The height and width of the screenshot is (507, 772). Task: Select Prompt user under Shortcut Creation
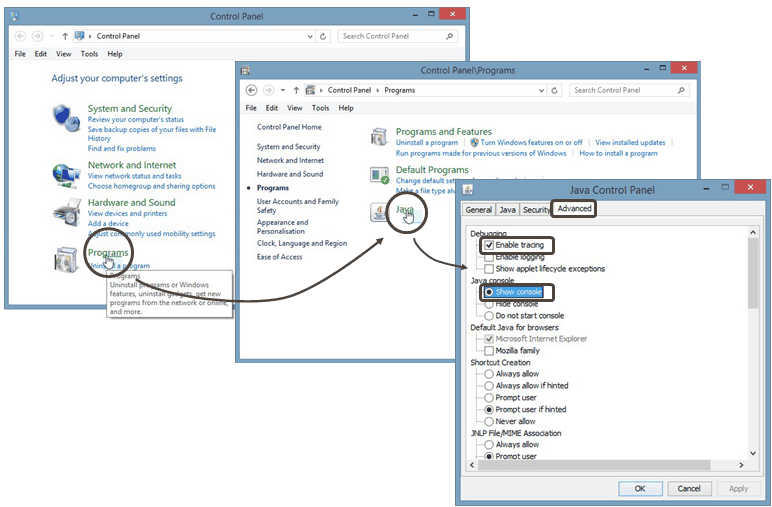tap(489, 397)
